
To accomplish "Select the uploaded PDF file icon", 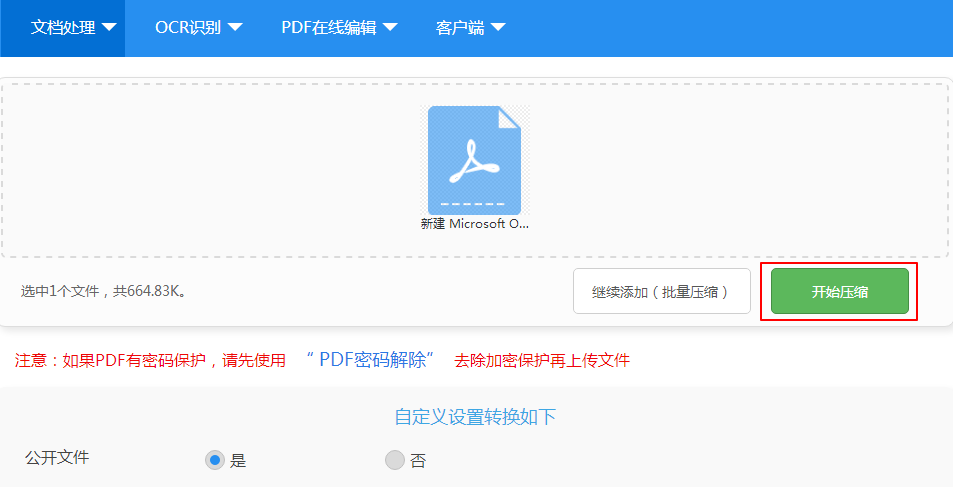I will click(x=475, y=161).
